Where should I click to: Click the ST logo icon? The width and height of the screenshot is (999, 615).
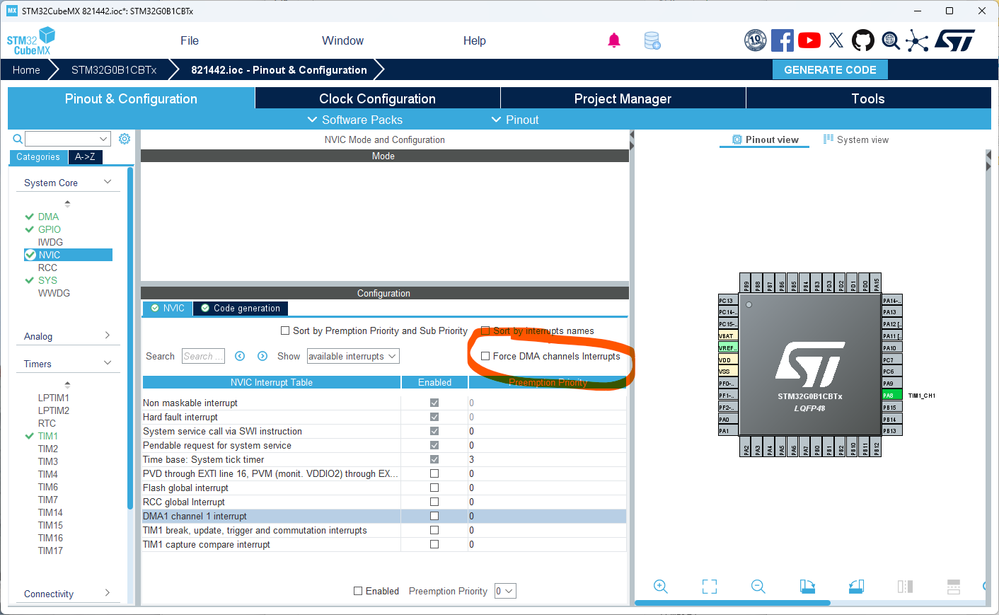[x=954, y=41]
